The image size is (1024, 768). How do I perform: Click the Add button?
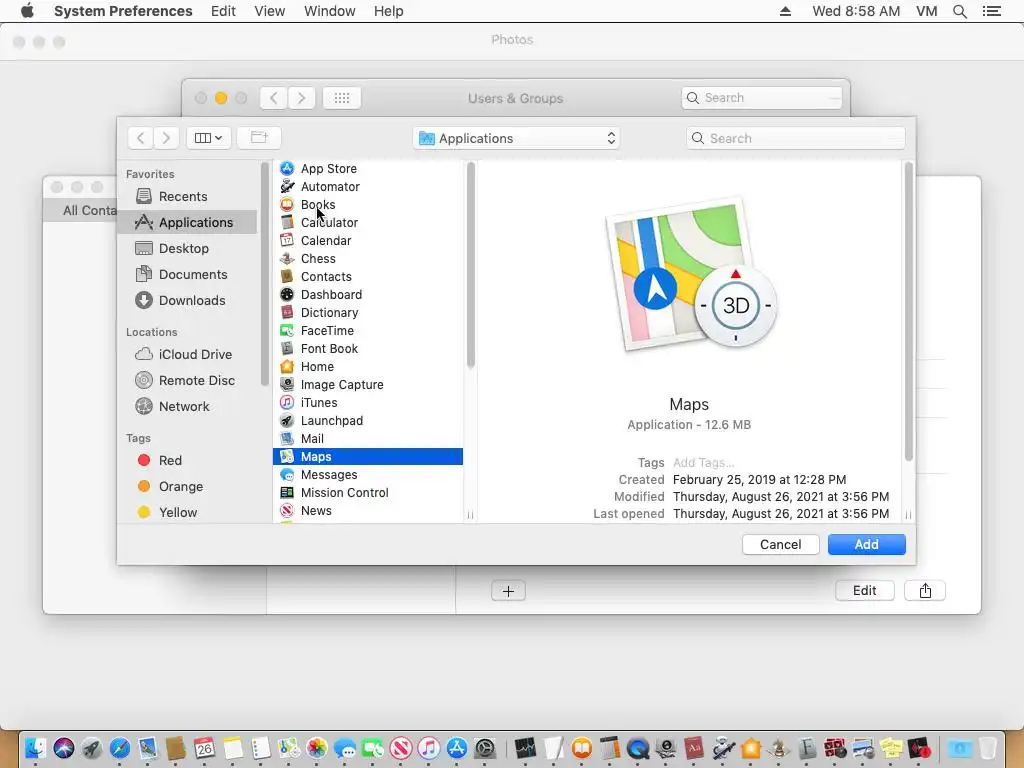click(867, 545)
